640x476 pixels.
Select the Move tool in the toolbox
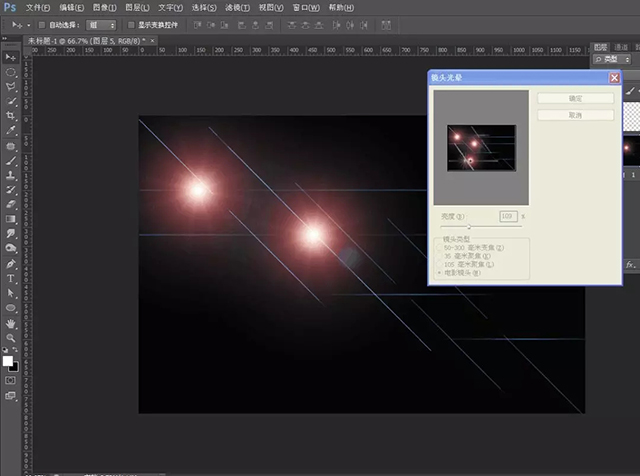click(12, 59)
